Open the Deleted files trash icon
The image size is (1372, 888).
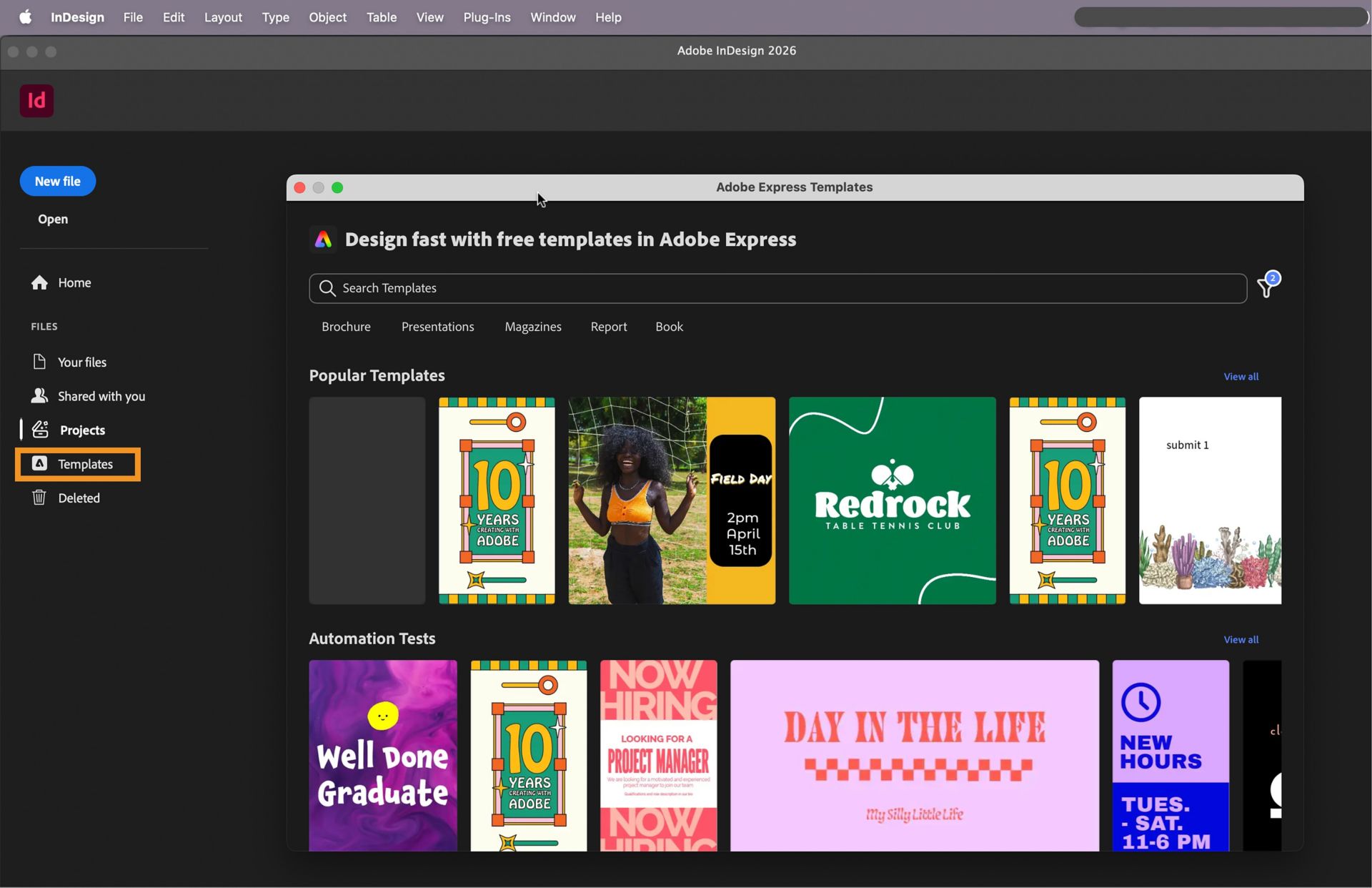click(x=39, y=498)
